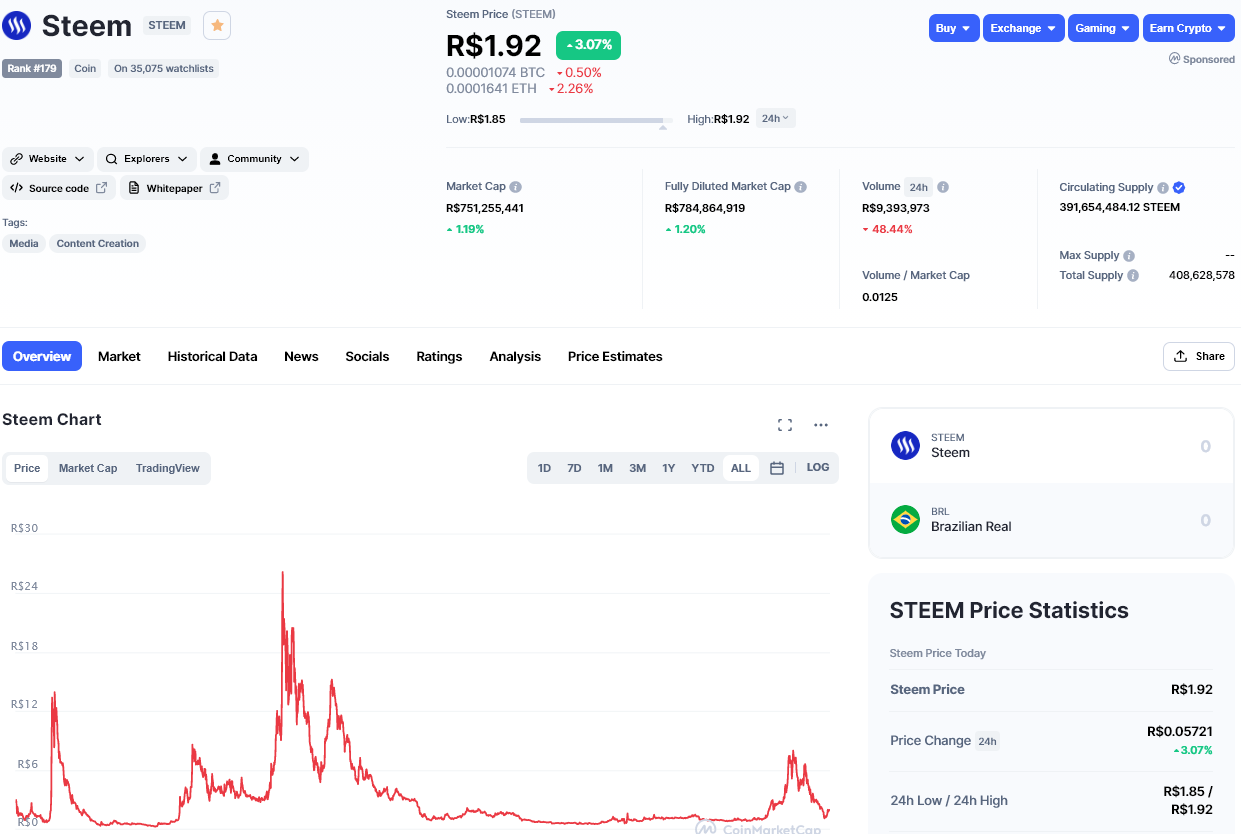The width and height of the screenshot is (1241, 834).
Task: Click the Max Supply info icon
Action: tap(1129, 256)
